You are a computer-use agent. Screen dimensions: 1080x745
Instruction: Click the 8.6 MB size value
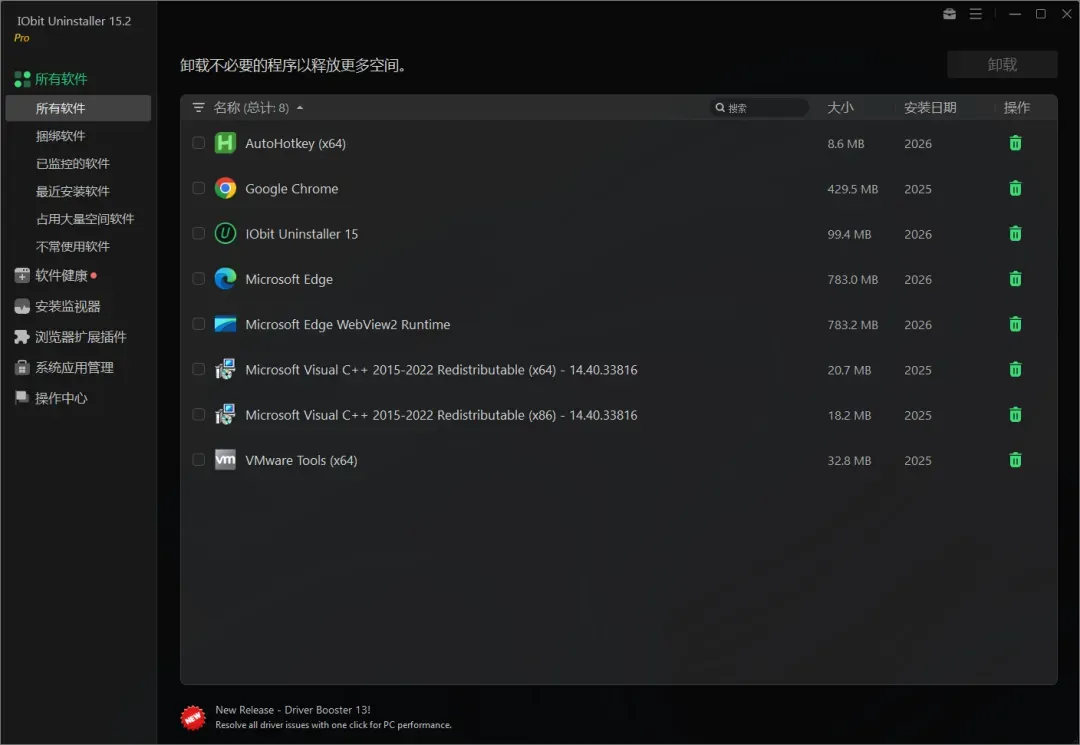[x=846, y=143]
